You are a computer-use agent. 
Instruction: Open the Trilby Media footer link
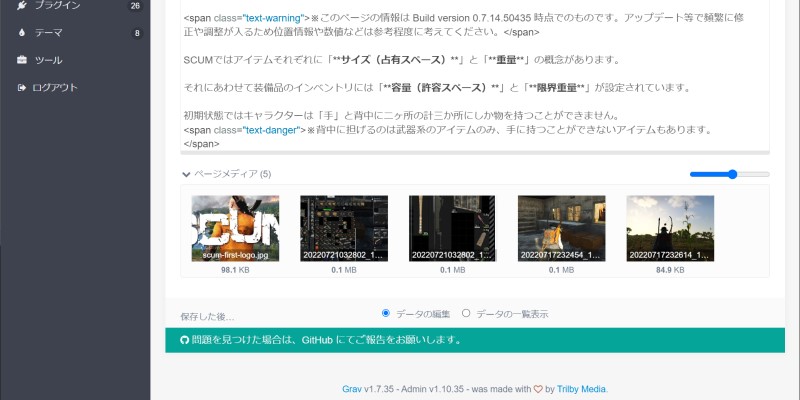pos(581,389)
